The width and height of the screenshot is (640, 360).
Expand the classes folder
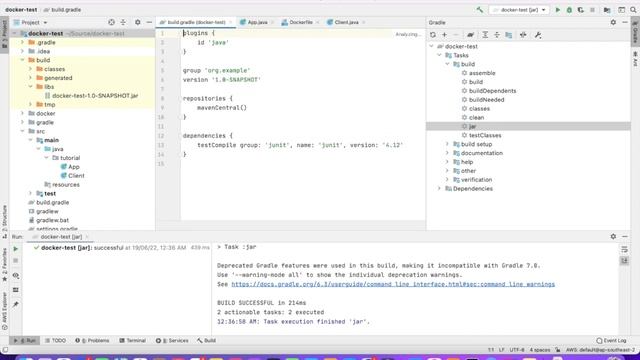pos(31,69)
